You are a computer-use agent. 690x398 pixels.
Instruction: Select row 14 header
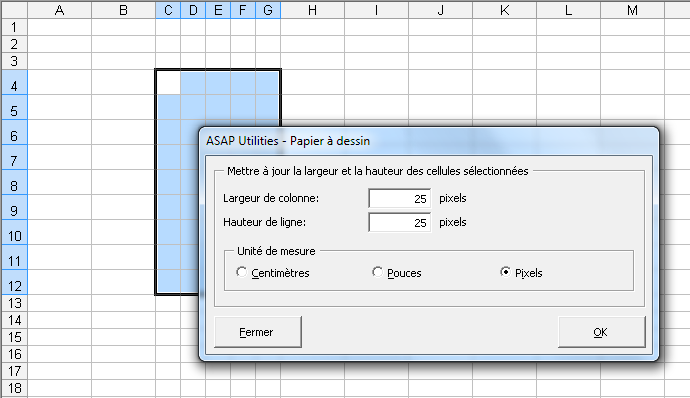[x=15, y=321]
